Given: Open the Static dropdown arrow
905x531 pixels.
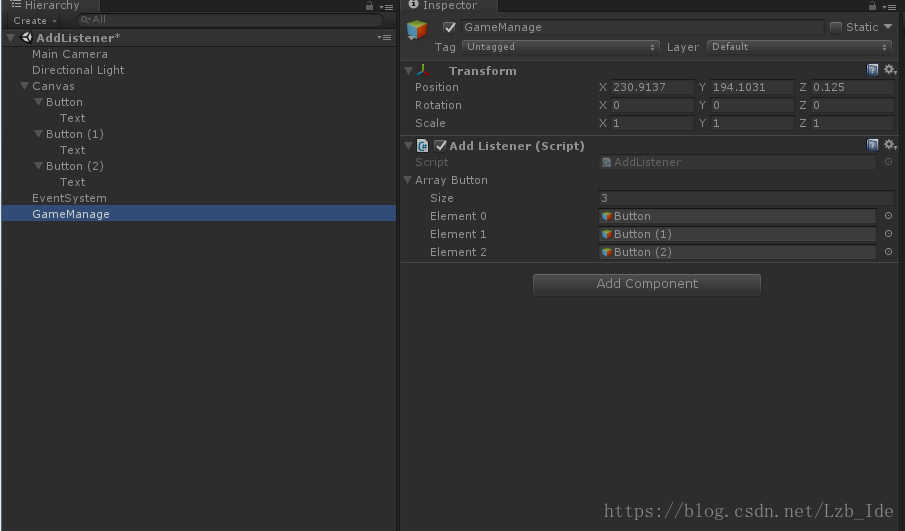Looking at the screenshot, I should 888,27.
